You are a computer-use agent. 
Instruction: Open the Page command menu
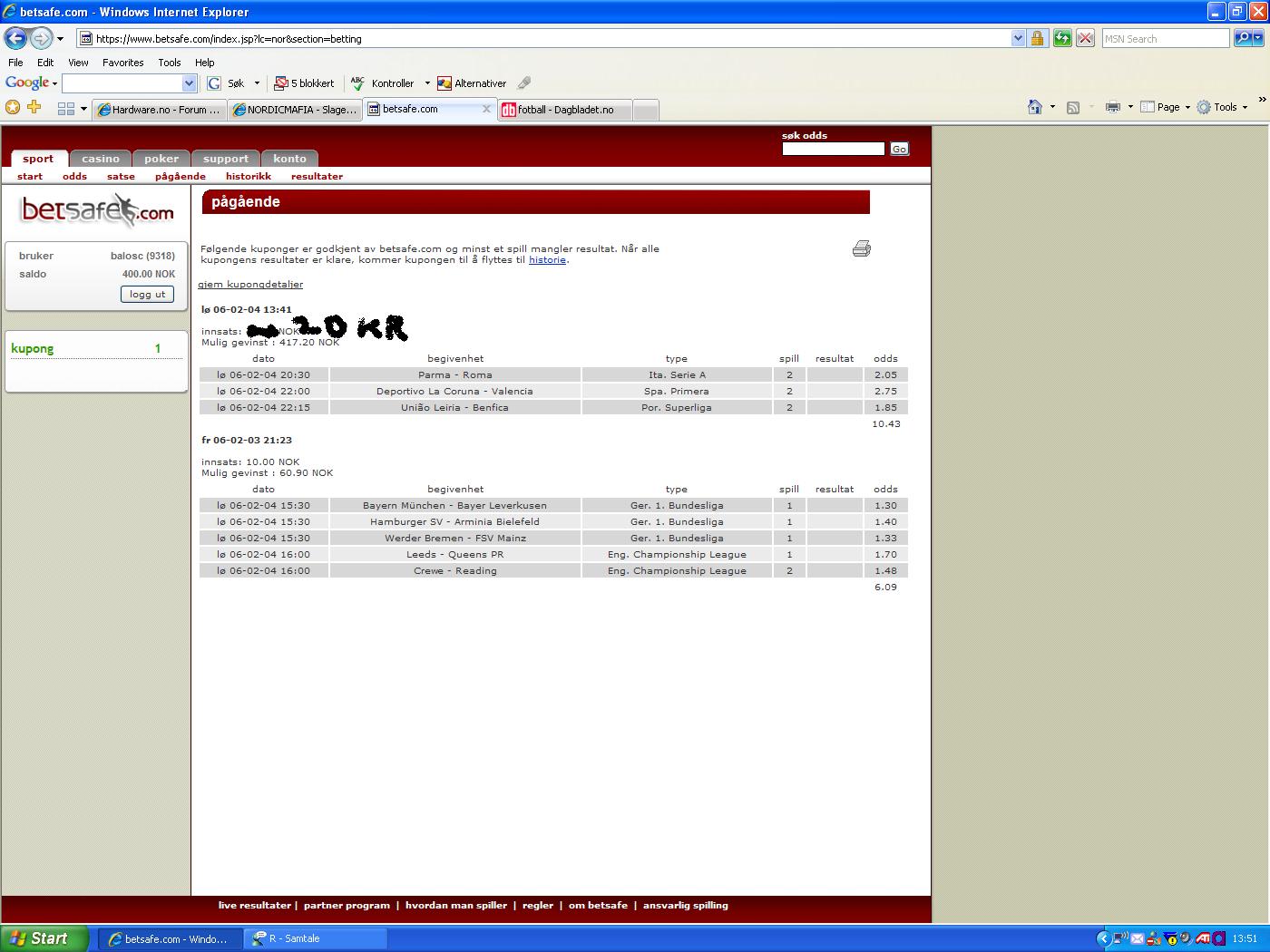coord(1165,107)
